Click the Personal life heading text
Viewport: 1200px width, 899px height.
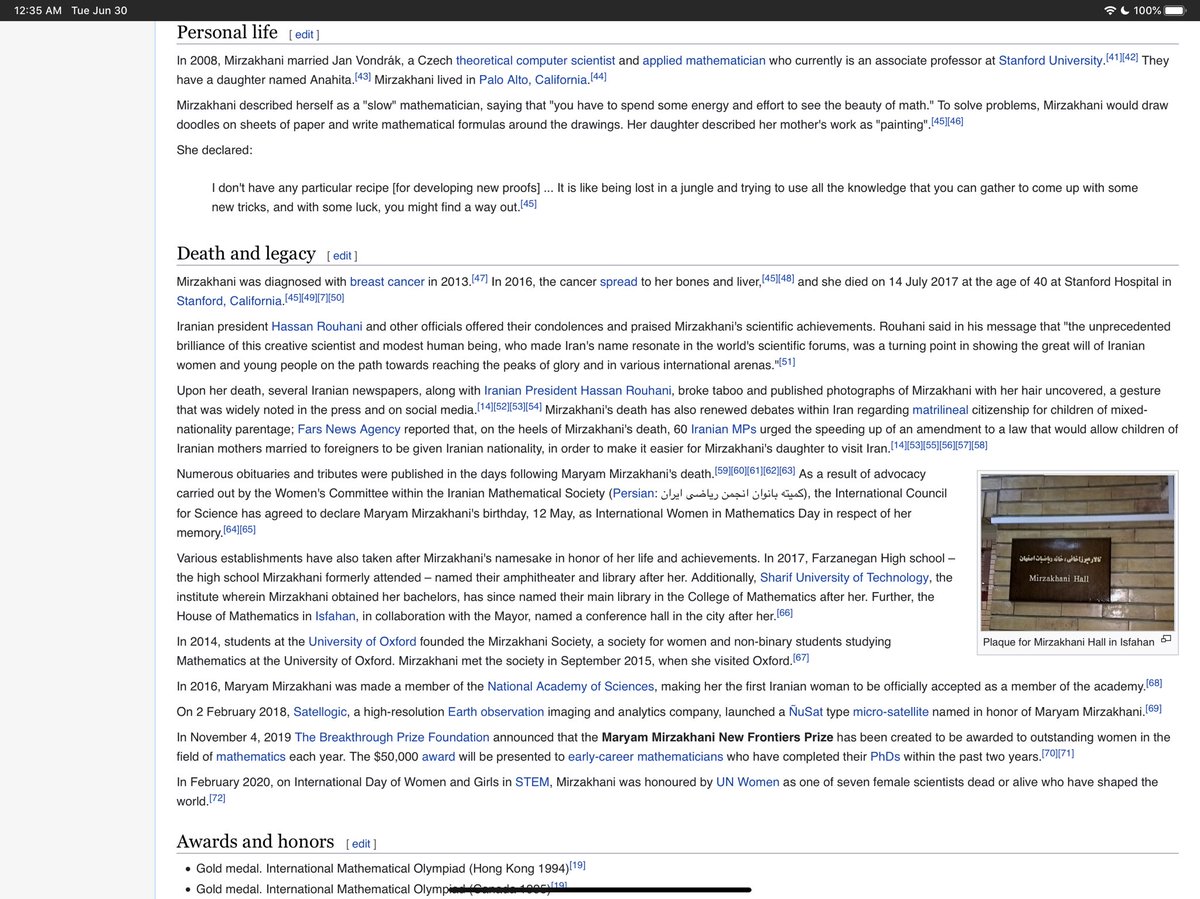coord(227,31)
